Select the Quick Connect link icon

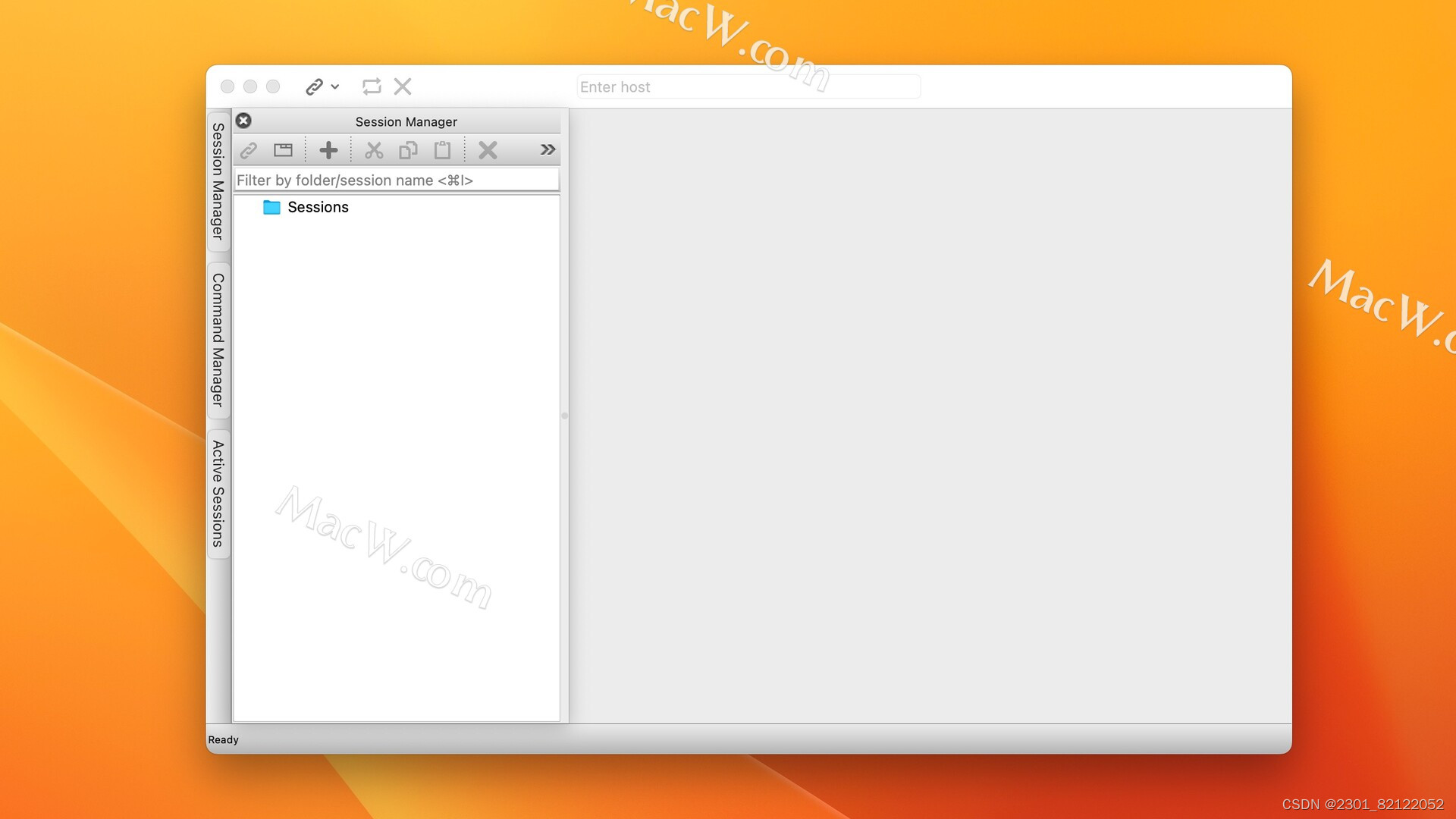(x=313, y=86)
